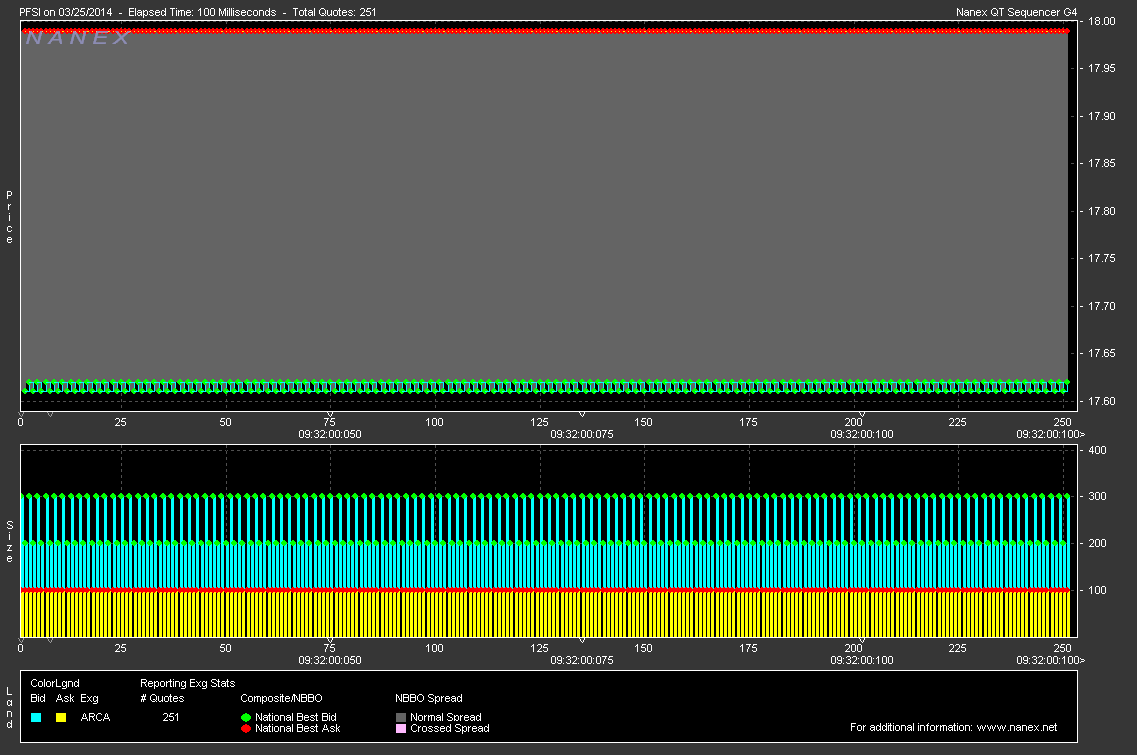Viewport: 1137px width, 755px height.
Task: Click the 17.80 price axis label
Action: 1101,211
